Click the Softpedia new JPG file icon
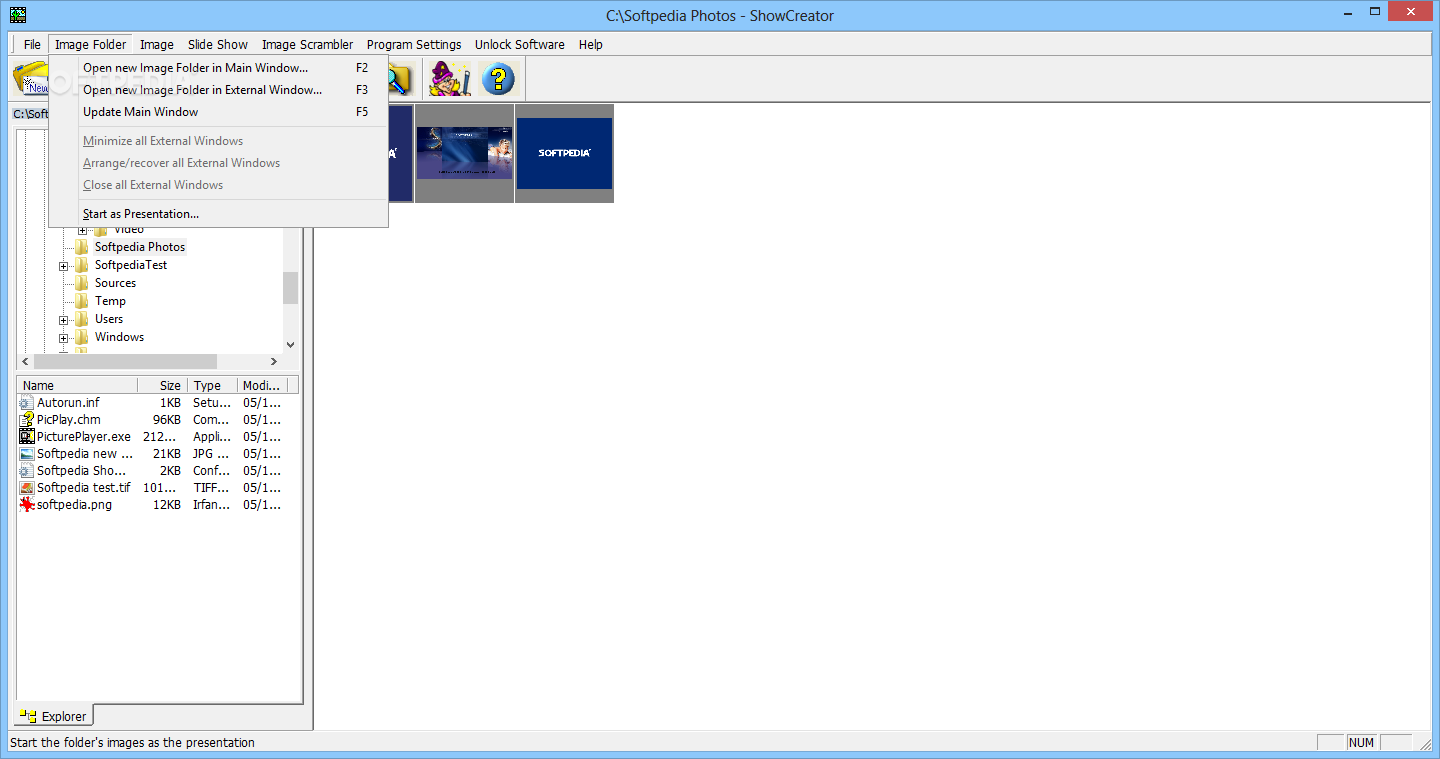The width and height of the screenshot is (1440, 759). (x=27, y=454)
